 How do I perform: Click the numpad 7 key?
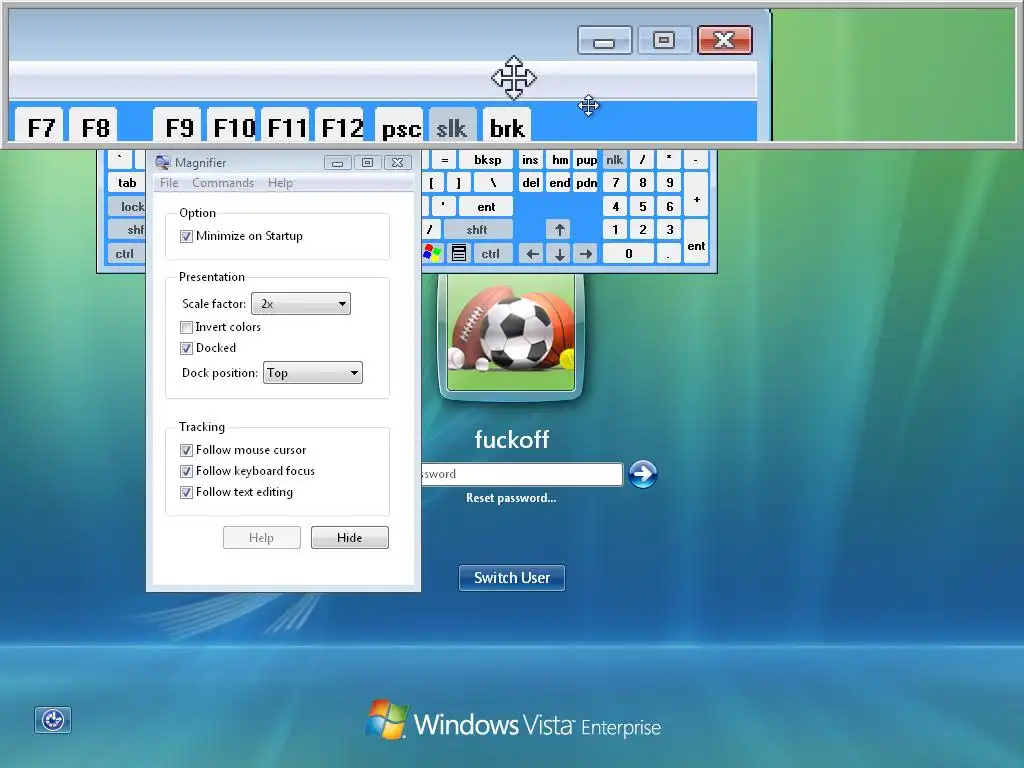coord(615,183)
